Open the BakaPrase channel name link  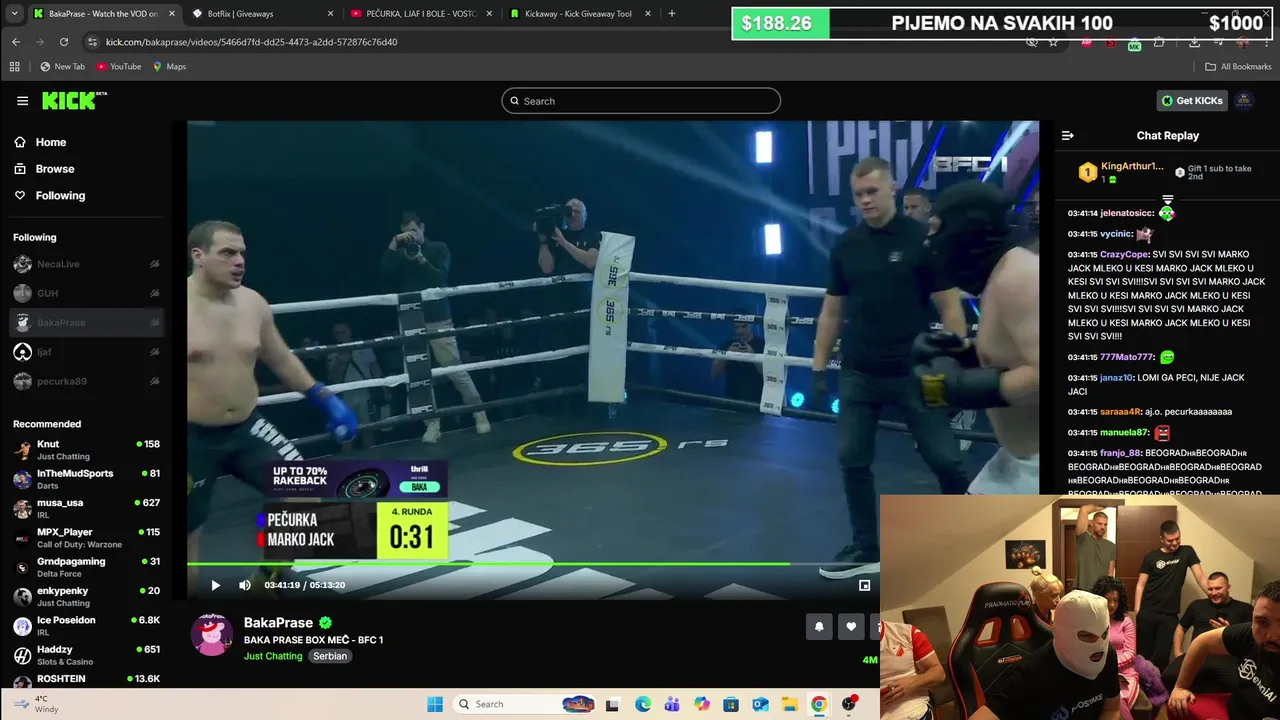[278, 623]
